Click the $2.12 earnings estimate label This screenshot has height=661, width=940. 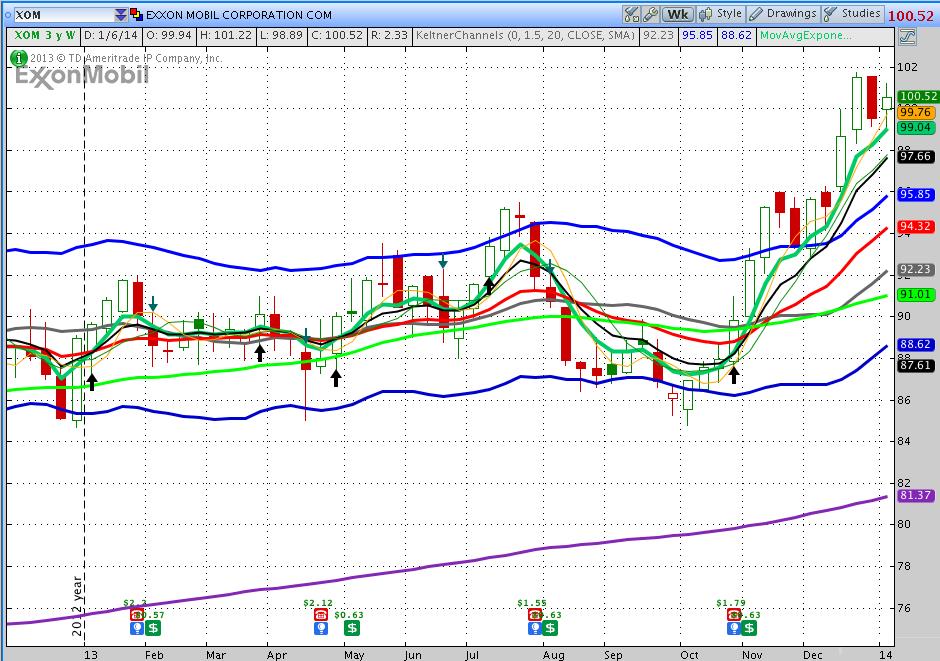(x=318, y=603)
